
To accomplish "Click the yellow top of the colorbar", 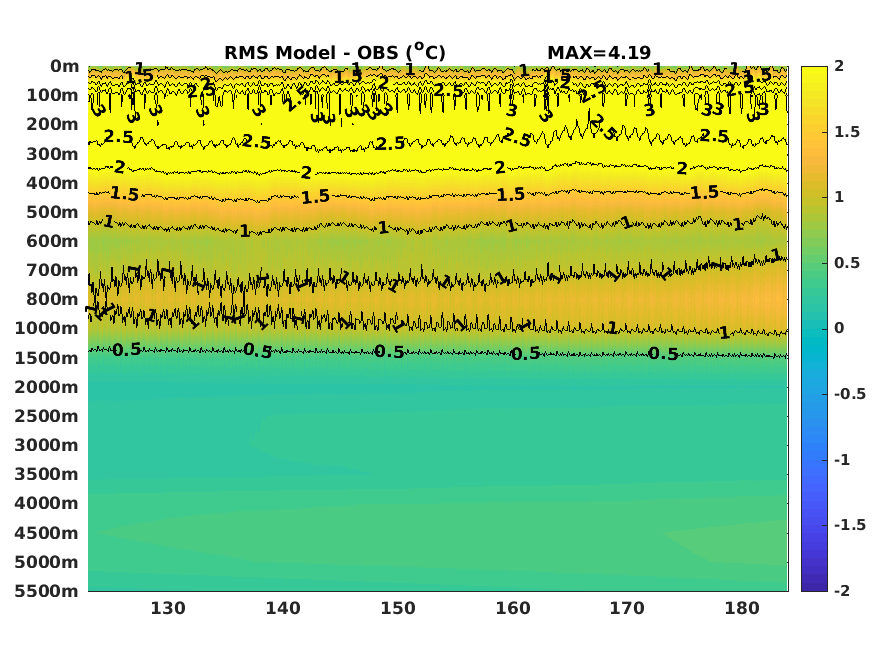I will [x=814, y=73].
